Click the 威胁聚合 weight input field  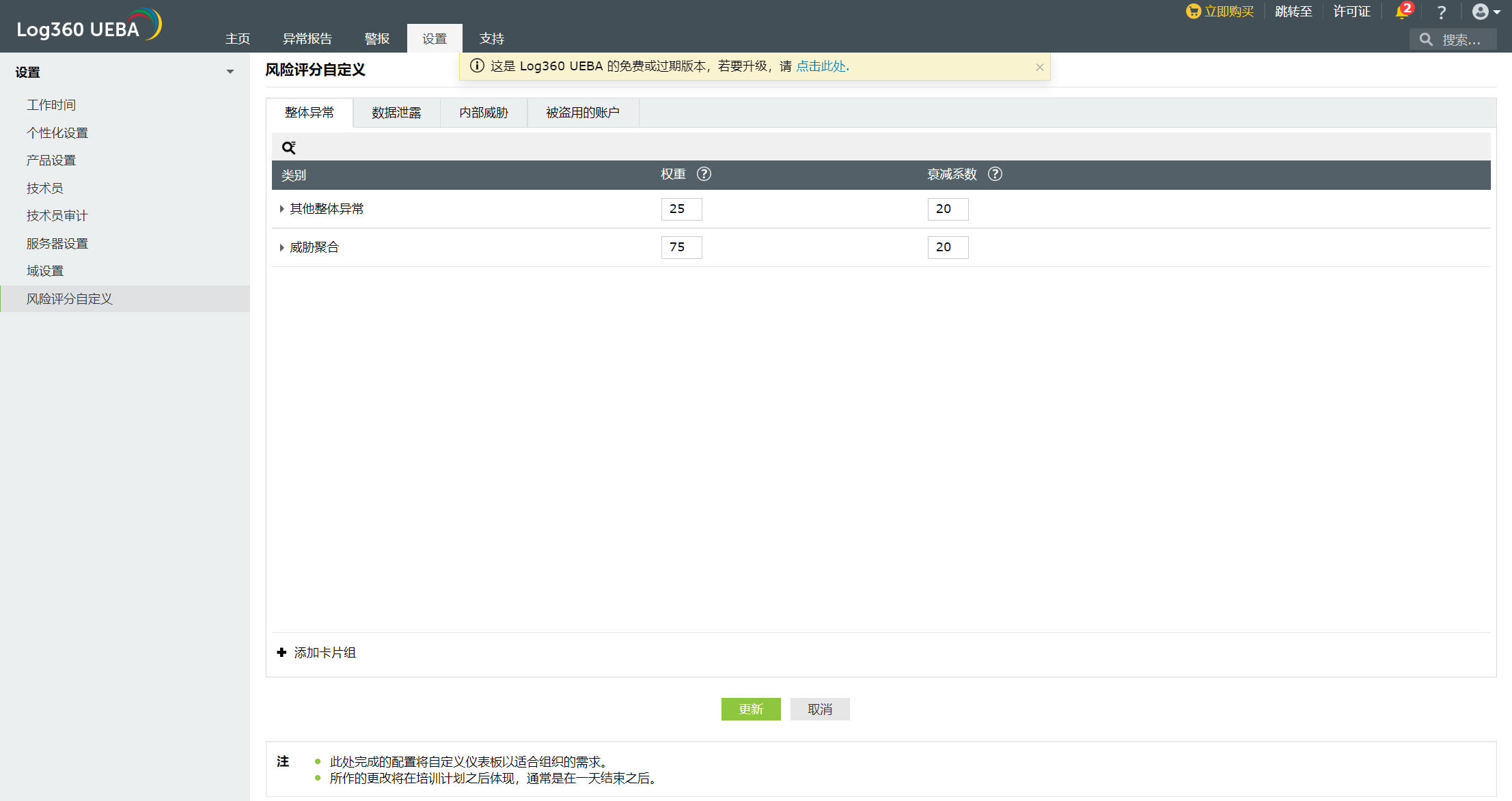681,247
